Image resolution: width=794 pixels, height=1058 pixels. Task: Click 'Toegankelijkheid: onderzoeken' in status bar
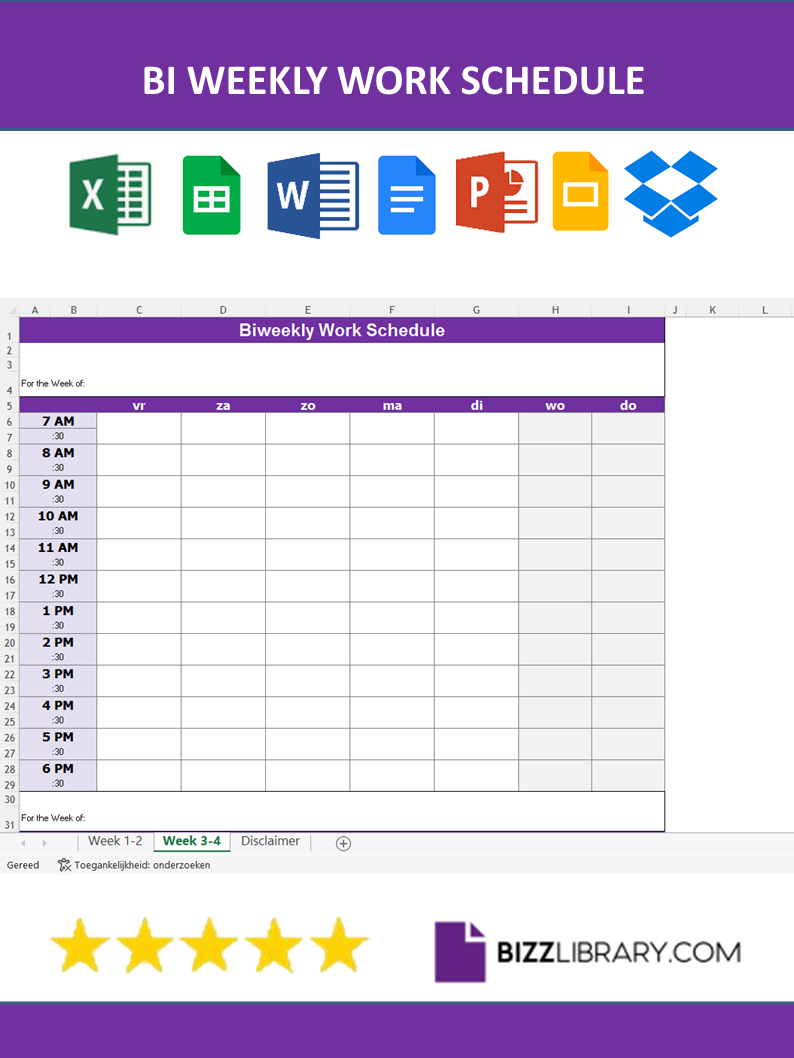click(x=142, y=865)
